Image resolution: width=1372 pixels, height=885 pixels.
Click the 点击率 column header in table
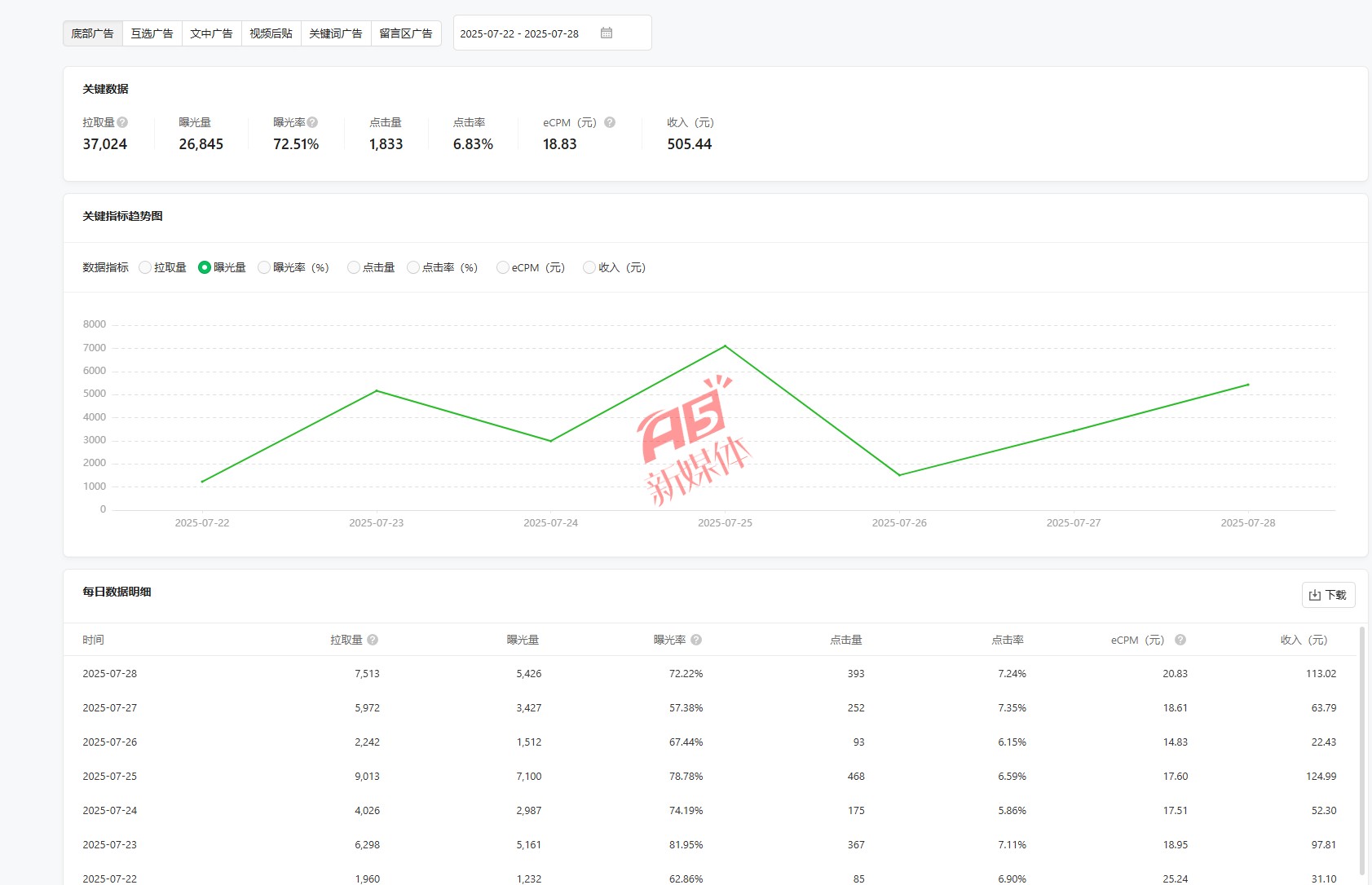pos(1008,640)
